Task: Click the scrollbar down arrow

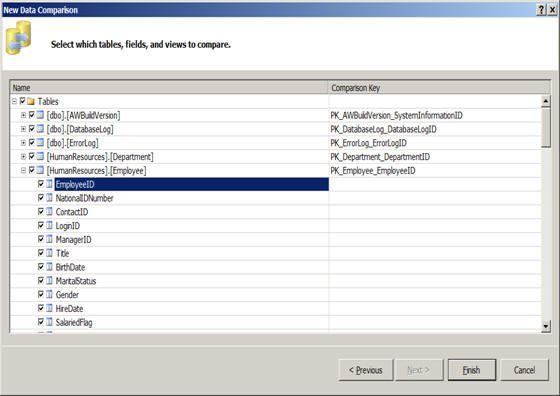Action: pyautogui.click(x=545, y=326)
